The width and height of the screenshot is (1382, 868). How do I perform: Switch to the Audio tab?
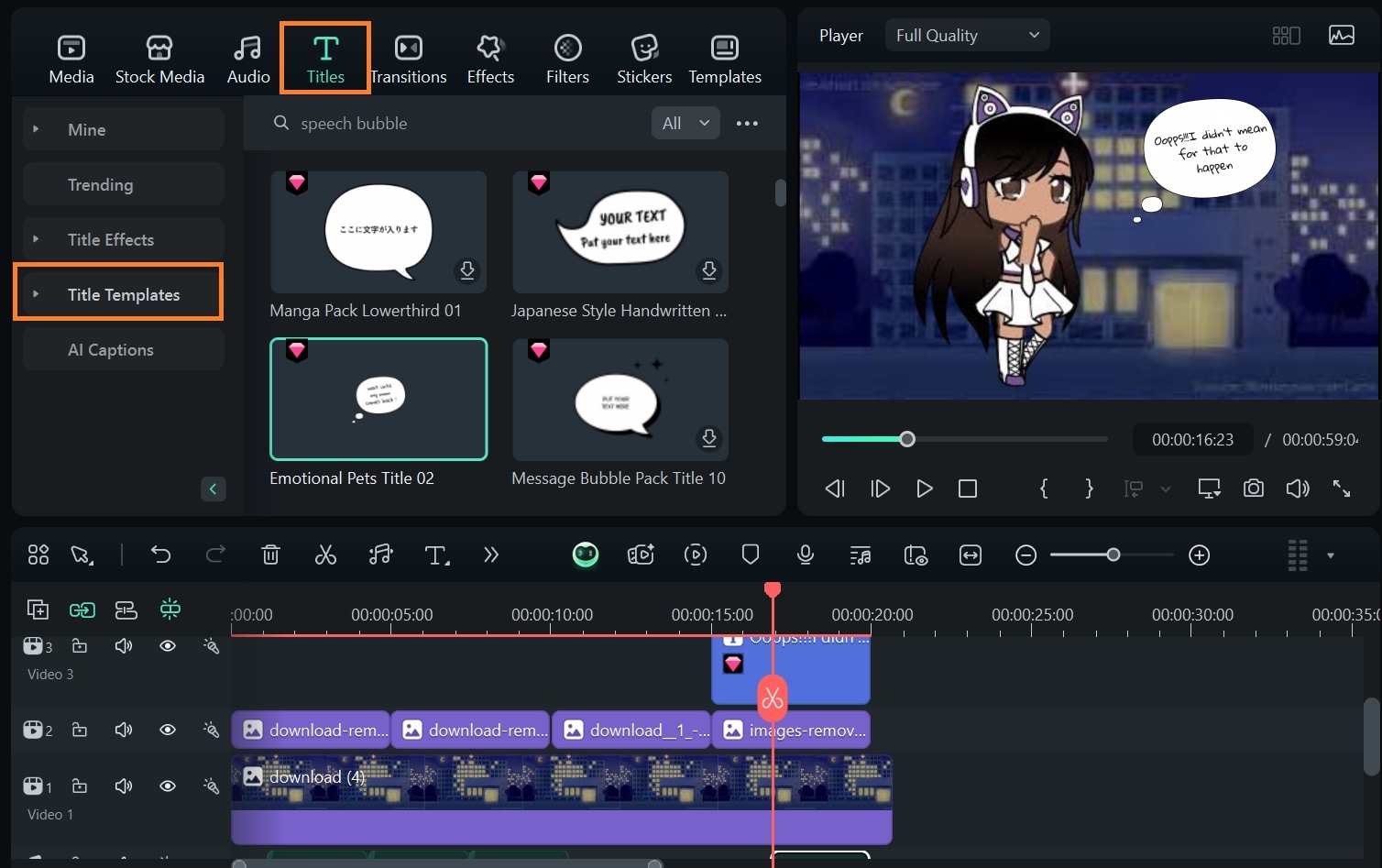click(x=248, y=60)
